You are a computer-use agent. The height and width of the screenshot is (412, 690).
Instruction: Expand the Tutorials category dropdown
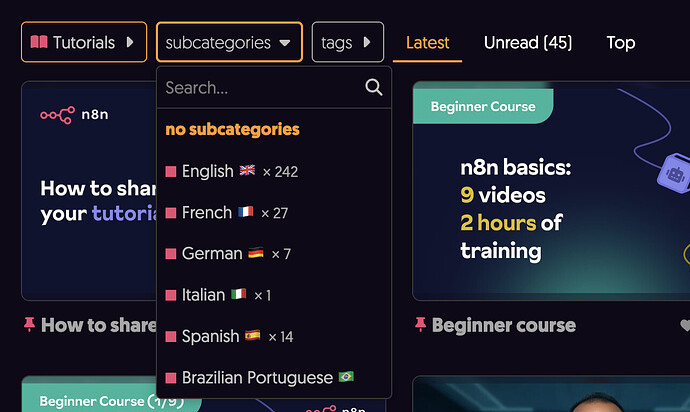84,42
